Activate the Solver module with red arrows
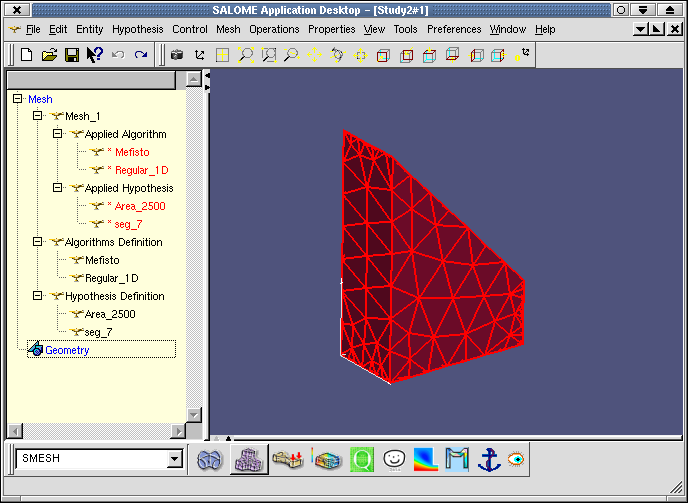The width and height of the screenshot is (688, 503). point(288,460)
